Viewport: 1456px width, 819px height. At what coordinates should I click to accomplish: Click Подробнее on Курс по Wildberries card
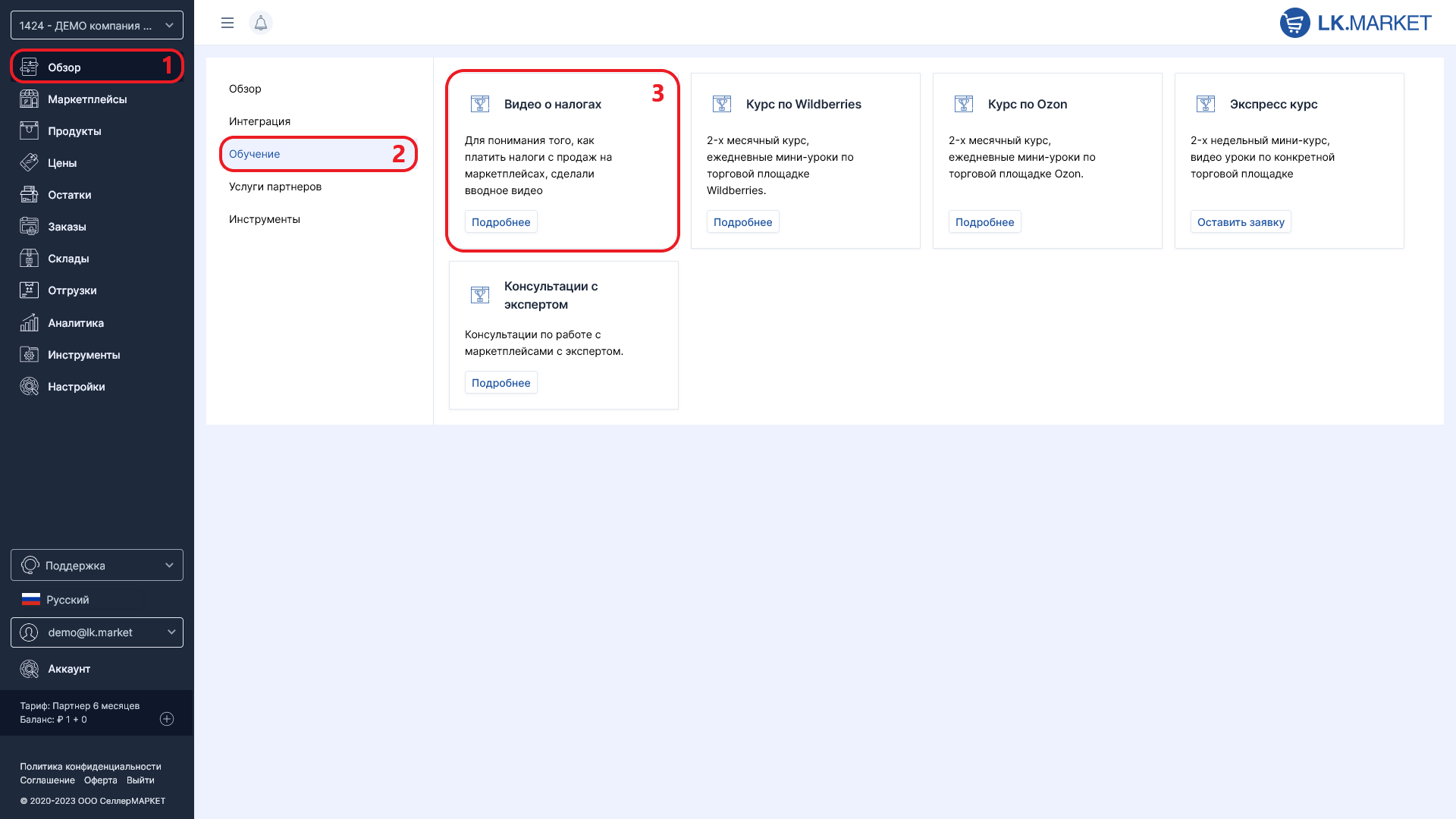click(743, 222)
